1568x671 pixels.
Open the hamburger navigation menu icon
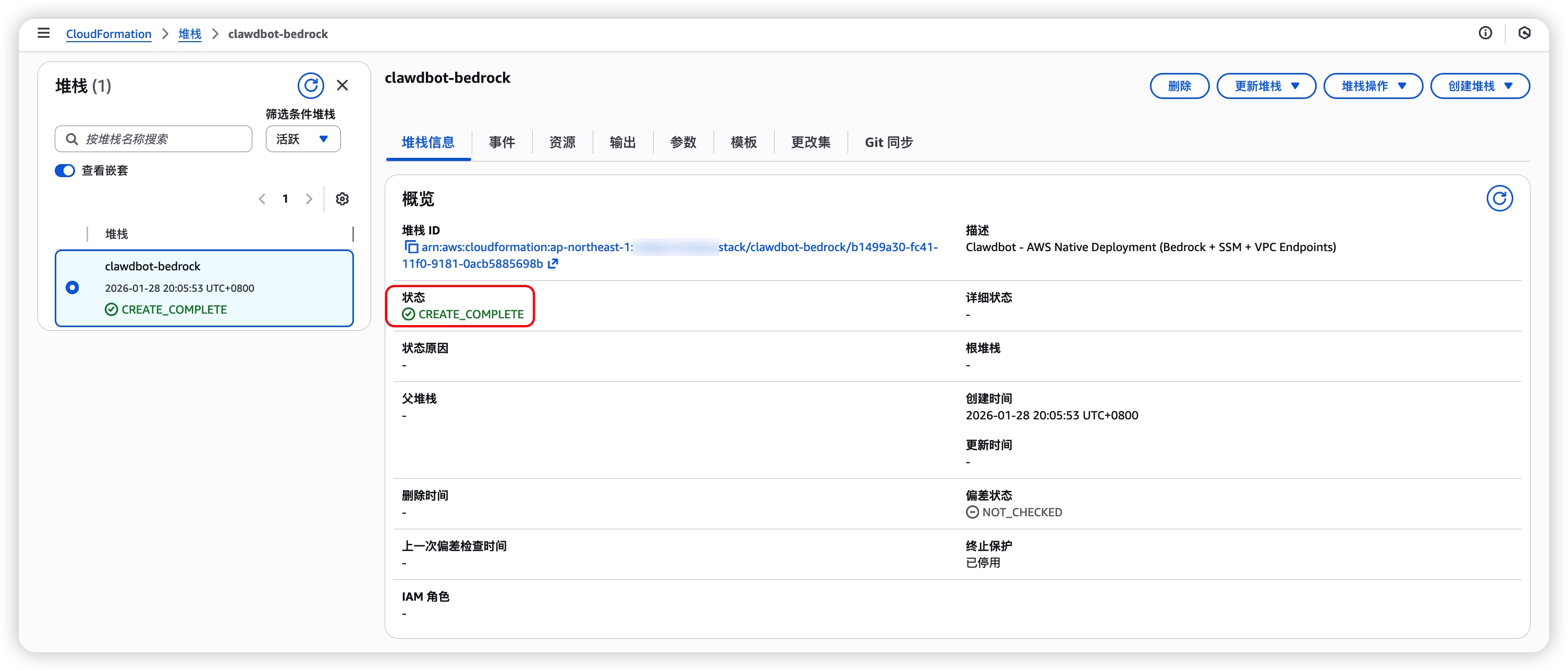point(43,33)
